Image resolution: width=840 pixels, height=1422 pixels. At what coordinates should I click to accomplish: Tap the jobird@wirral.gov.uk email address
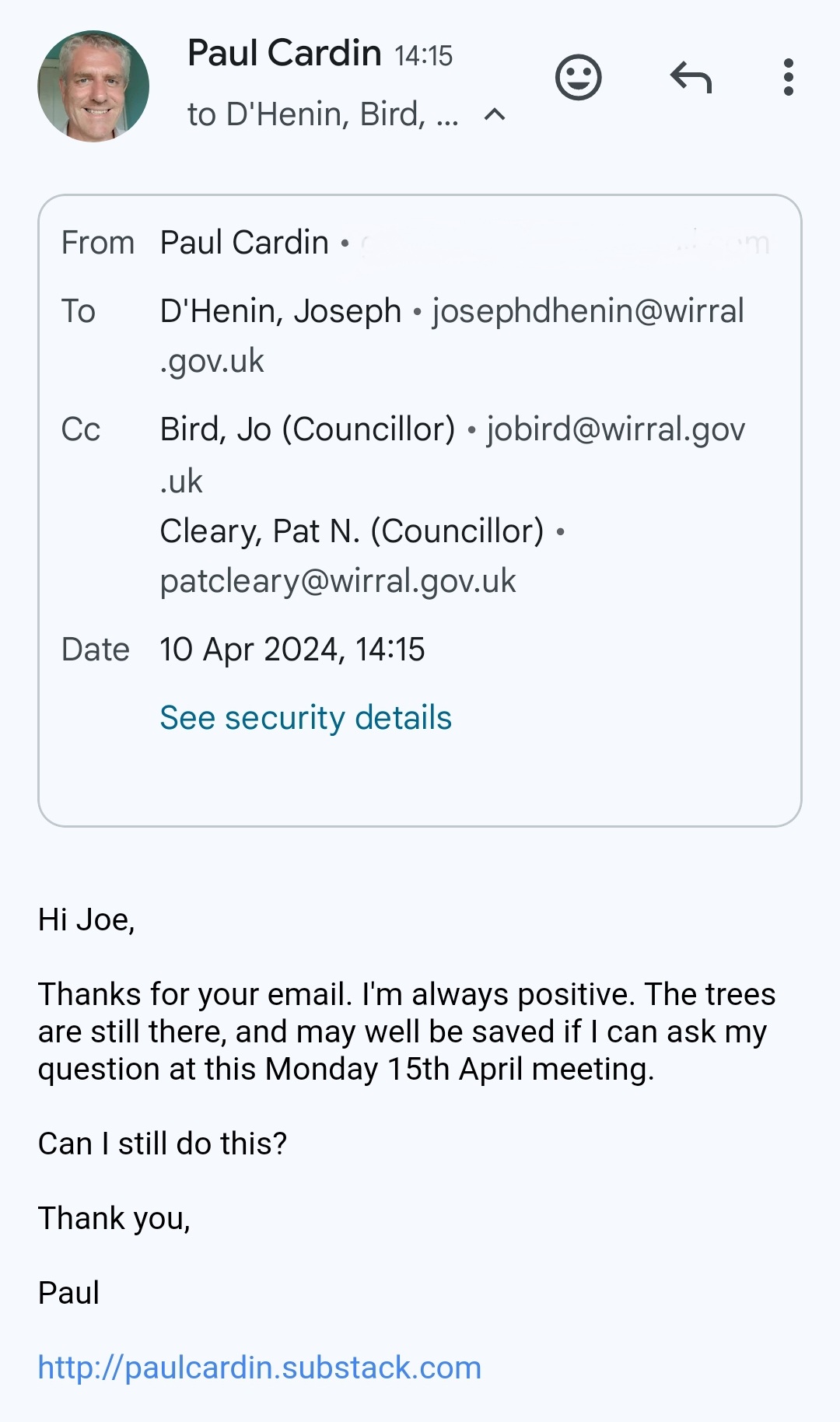pyautogui.click(x=615, y=429)
